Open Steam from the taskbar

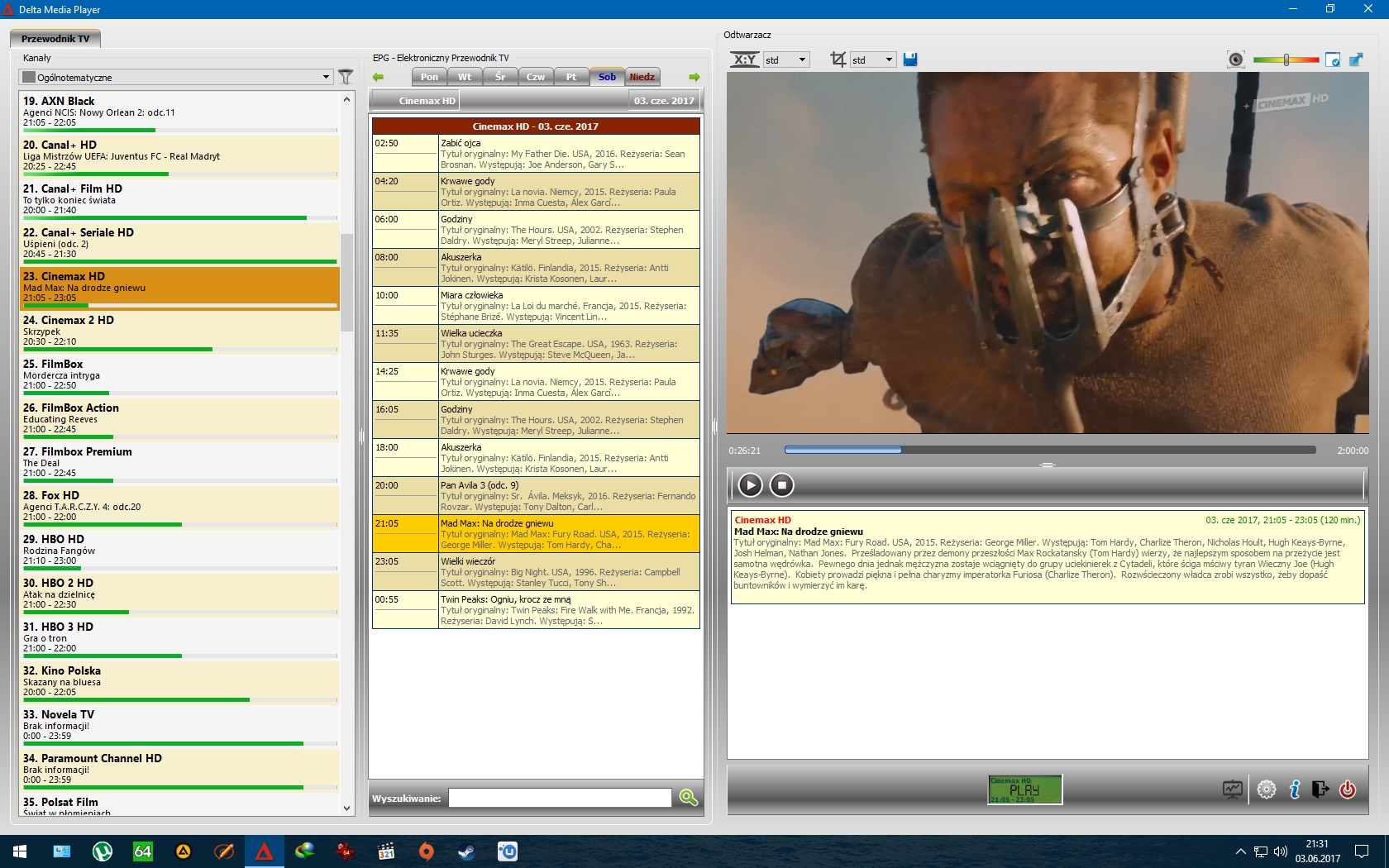click(x=466, y=851)
